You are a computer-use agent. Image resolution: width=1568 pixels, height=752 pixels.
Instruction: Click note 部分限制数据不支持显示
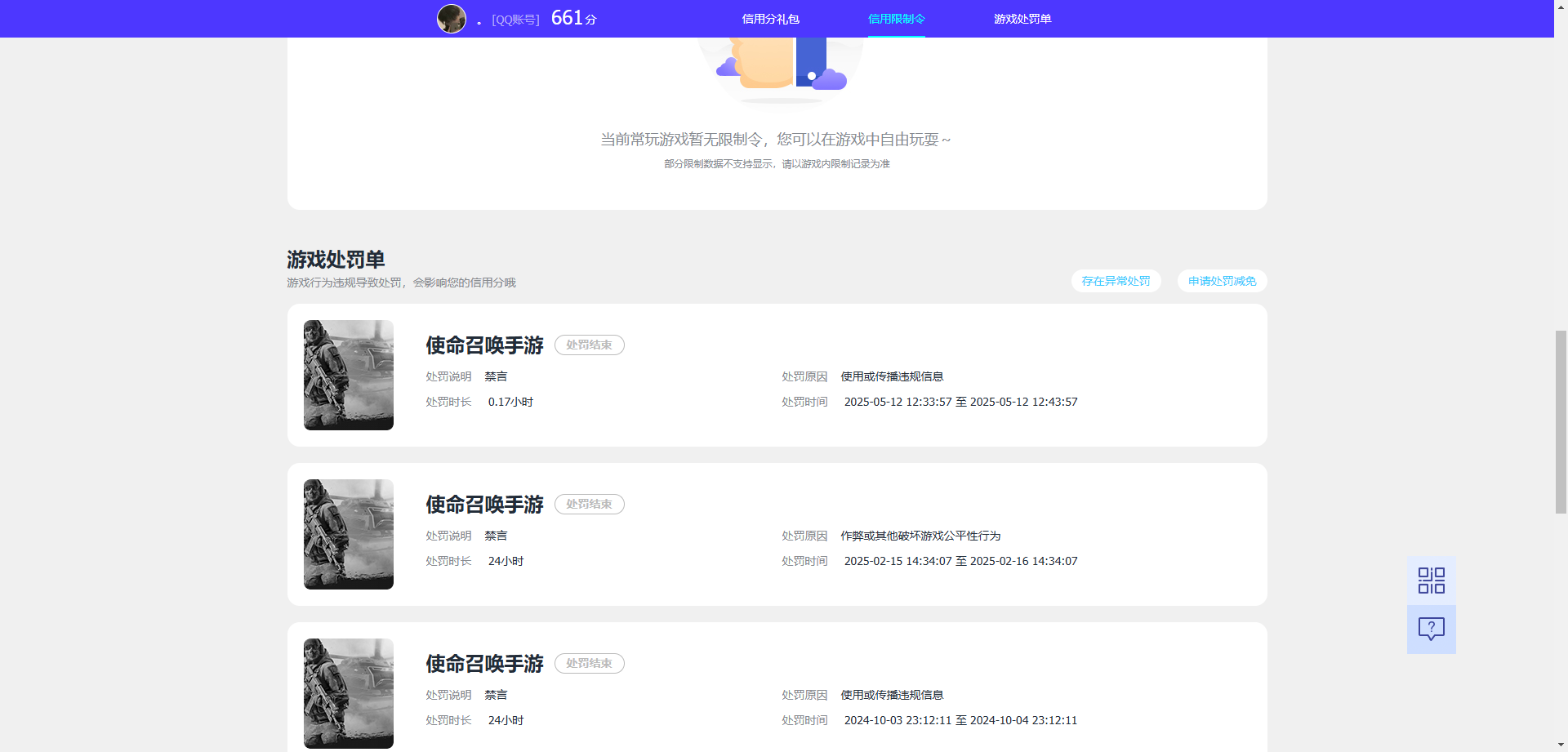coord(718,164)
